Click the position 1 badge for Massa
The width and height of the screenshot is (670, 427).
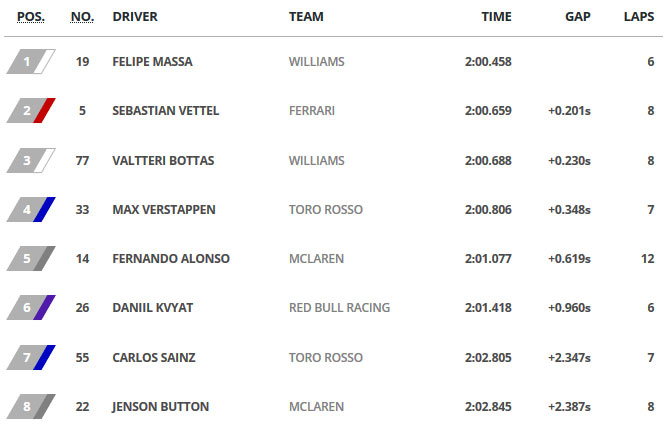point(31,62)
